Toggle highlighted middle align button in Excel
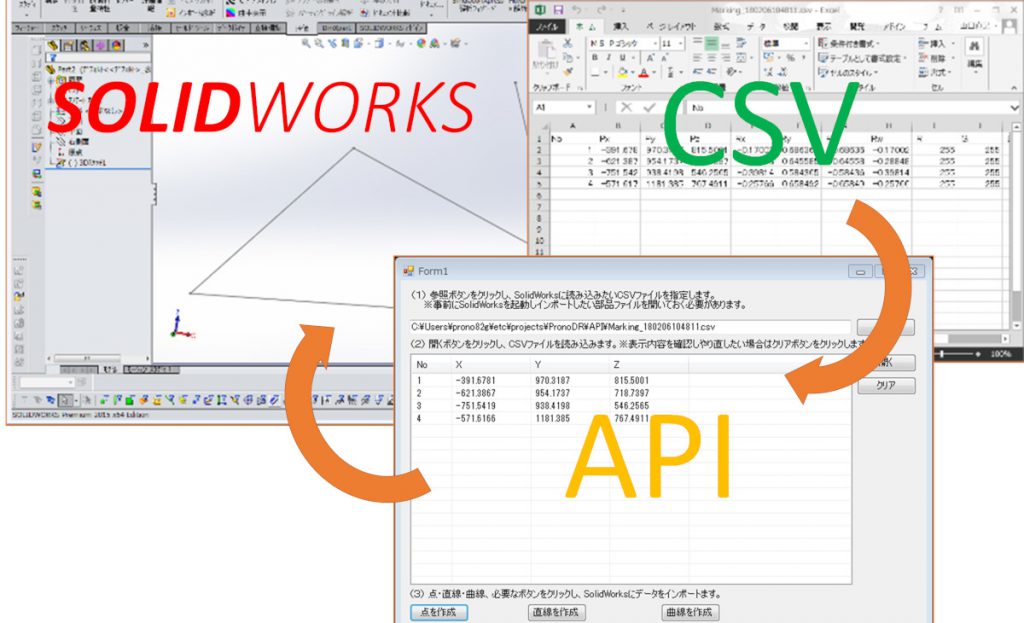Viewport: 1024px width, 623px height. pyautogui.click(x=711, y=43)
